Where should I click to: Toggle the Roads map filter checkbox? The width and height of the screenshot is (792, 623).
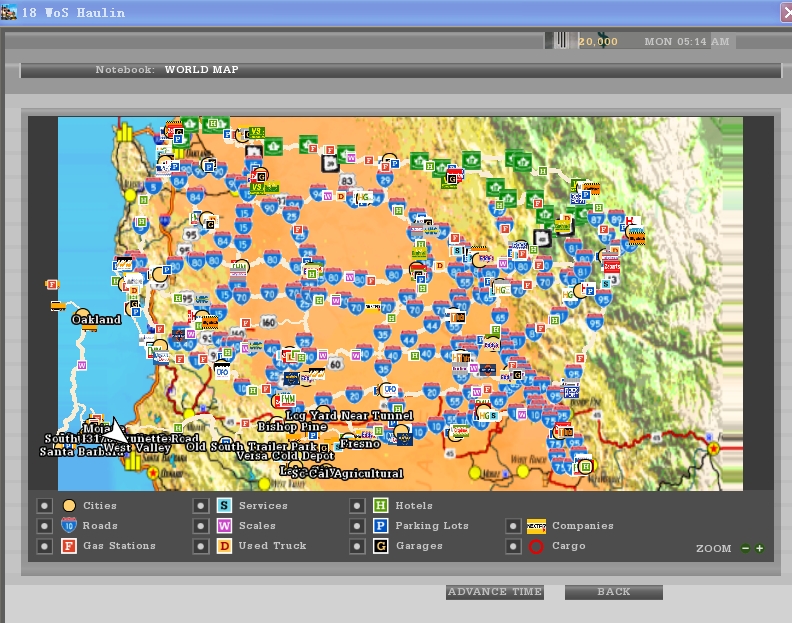pyautogui.click(x=44, y=526)
